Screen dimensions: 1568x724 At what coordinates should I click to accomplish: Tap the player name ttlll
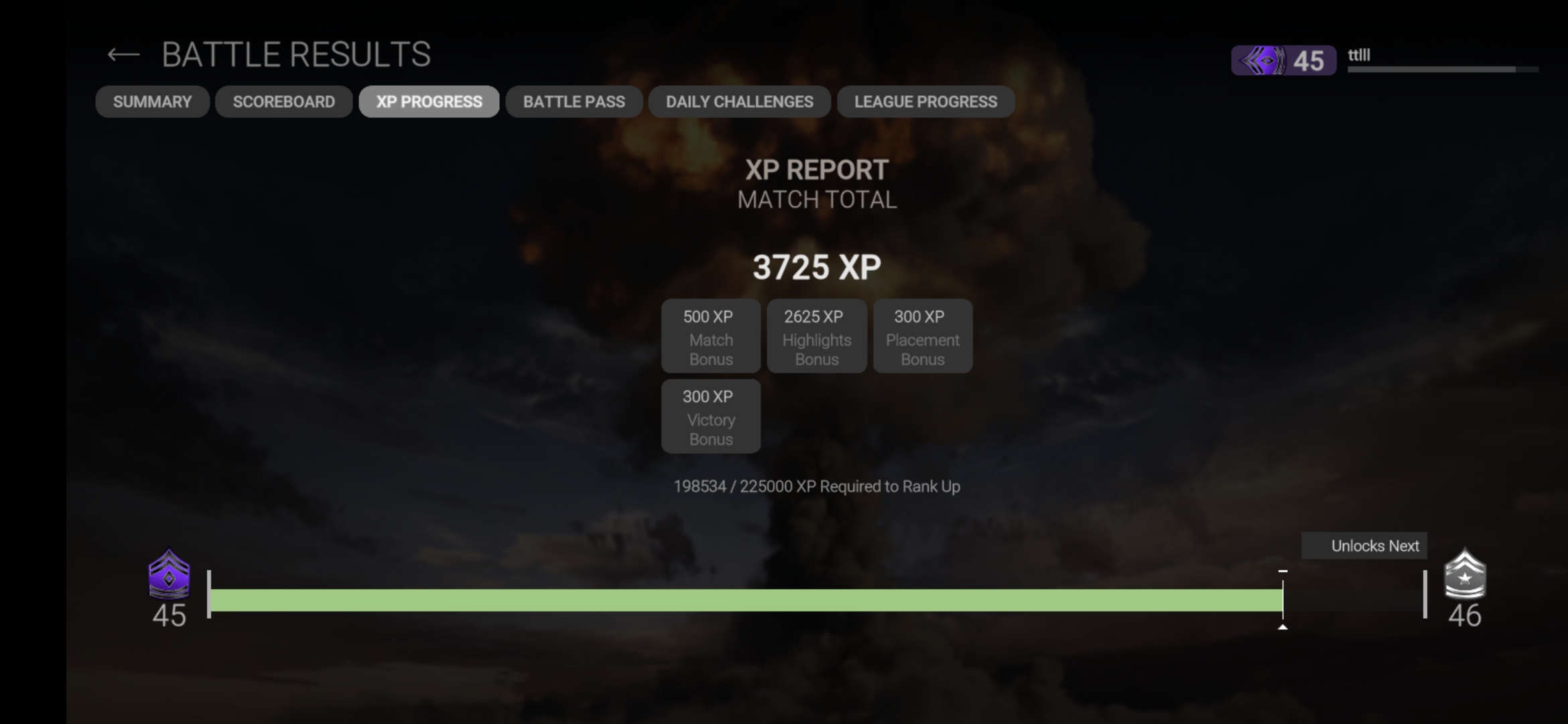(x=1359, y=55)
